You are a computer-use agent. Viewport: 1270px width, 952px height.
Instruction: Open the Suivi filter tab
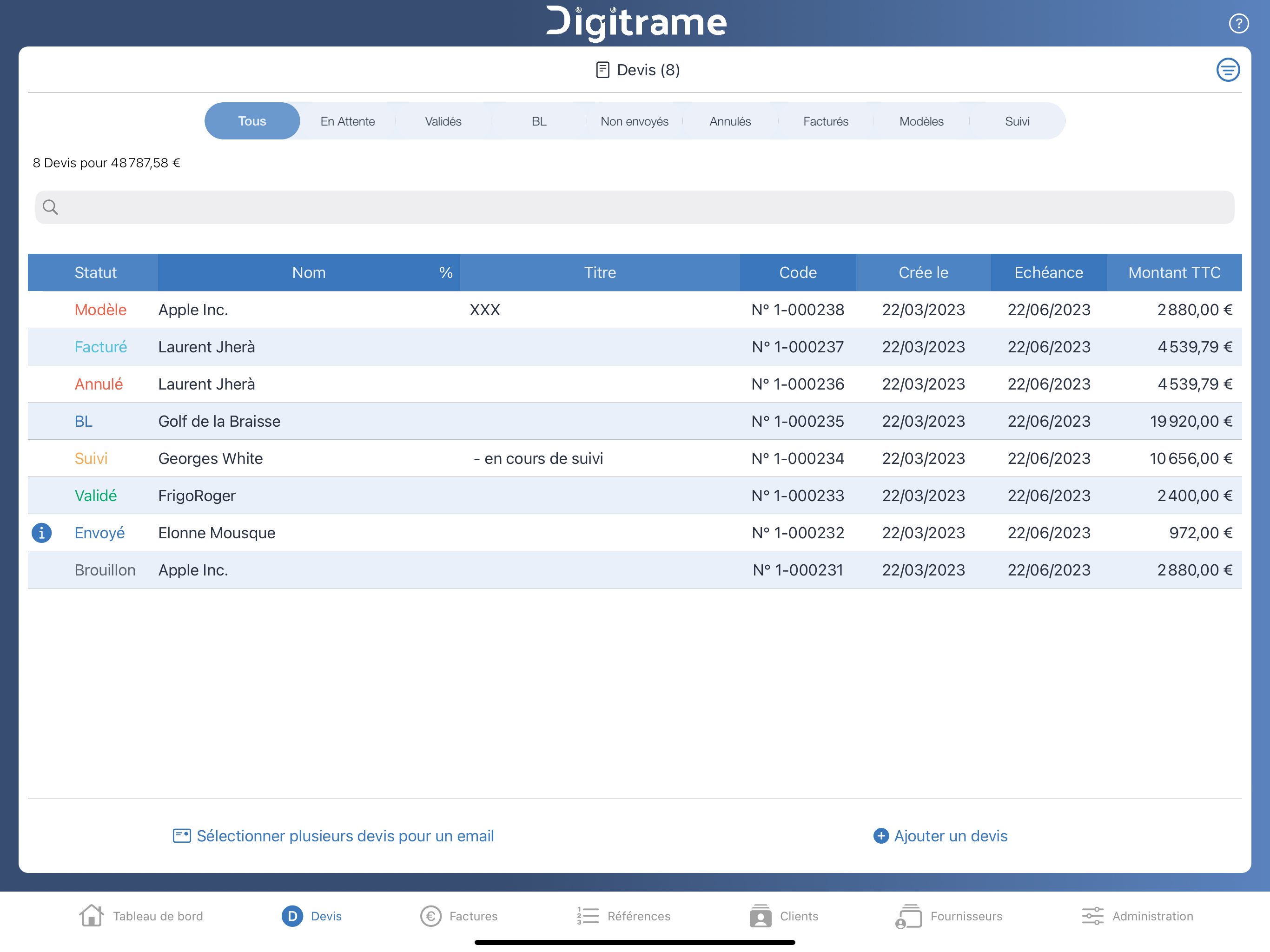pos(1017,121)
